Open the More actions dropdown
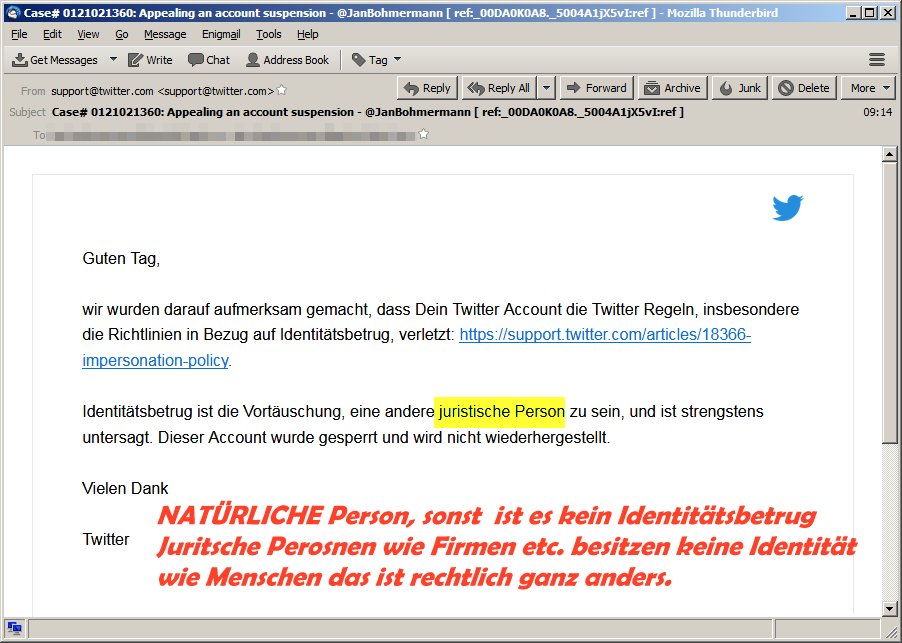The width and height of the screenshot is (902, 643). [x=869, y=88]
